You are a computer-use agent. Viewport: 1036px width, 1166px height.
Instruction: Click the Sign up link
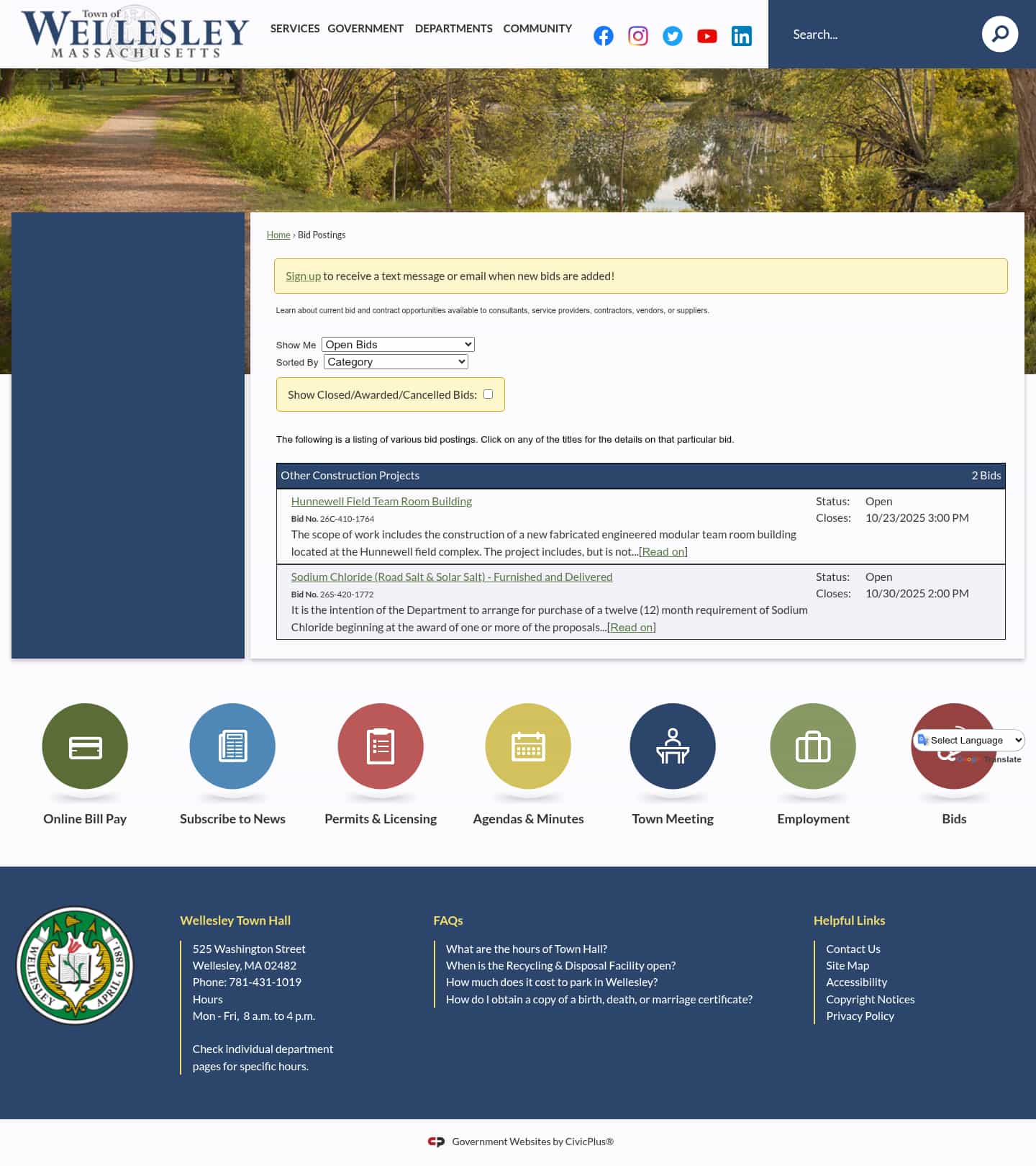tap(303, 276)
